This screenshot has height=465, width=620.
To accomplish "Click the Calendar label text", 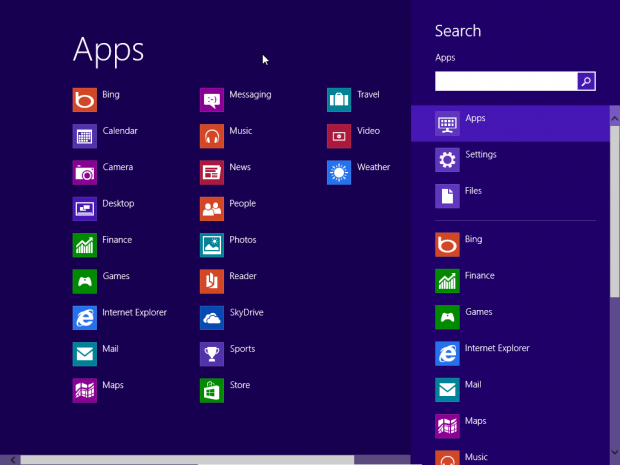I will pos(120,131).
